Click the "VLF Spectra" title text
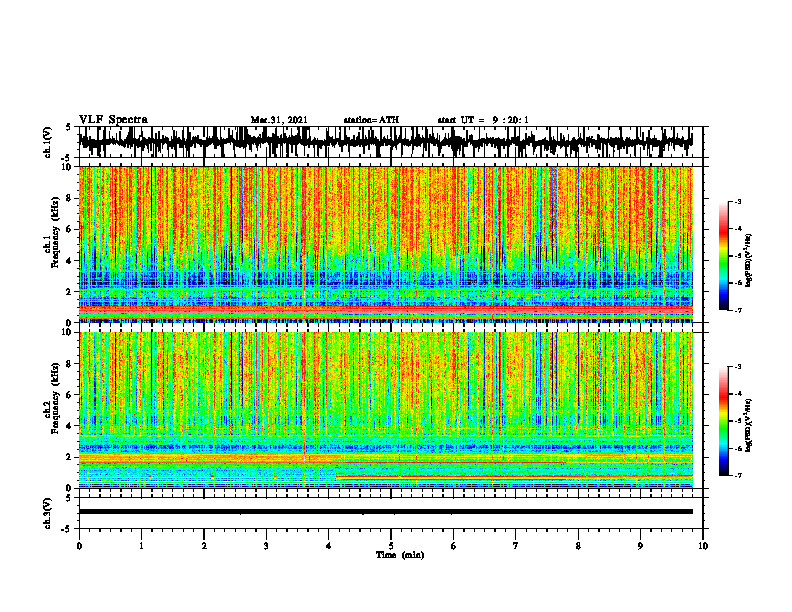This screenshot has height=612, width=792. (113, 120)
